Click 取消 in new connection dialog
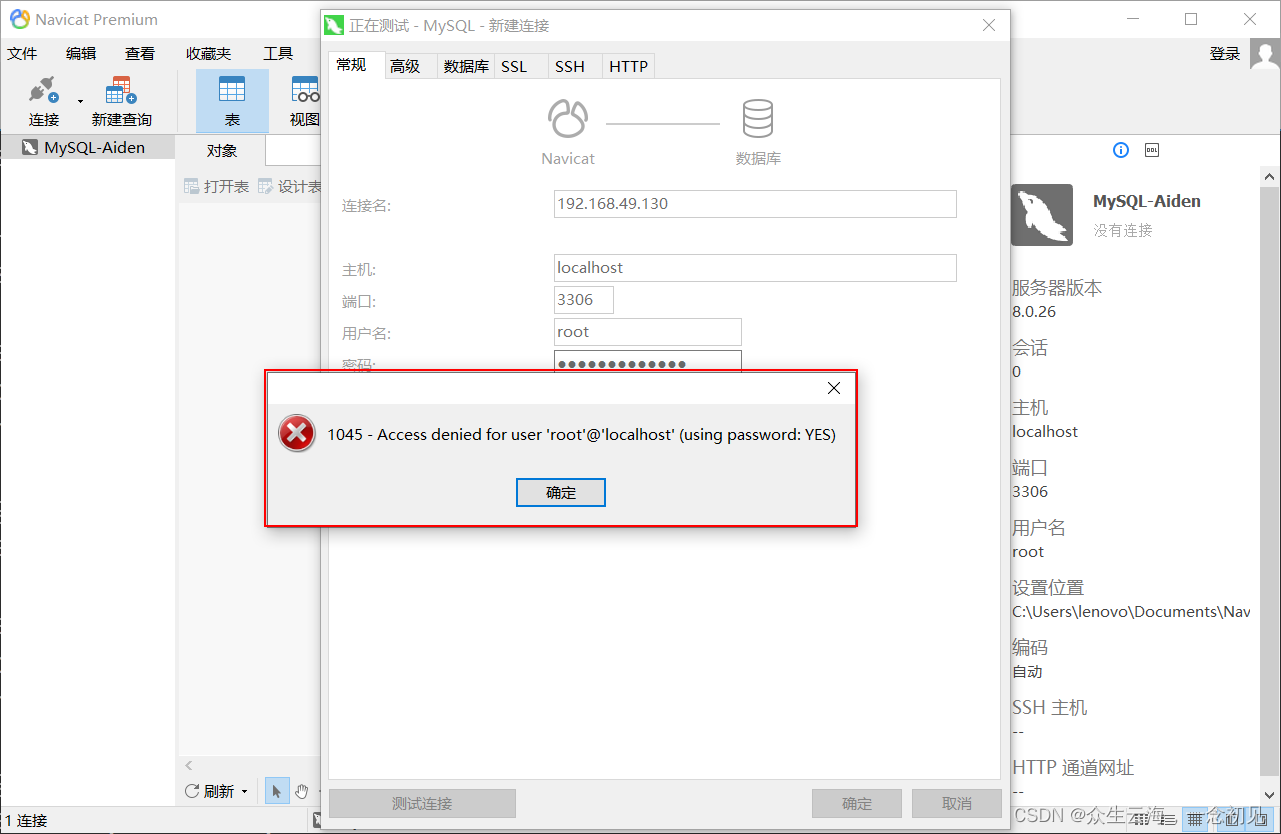 pos(957,803)
